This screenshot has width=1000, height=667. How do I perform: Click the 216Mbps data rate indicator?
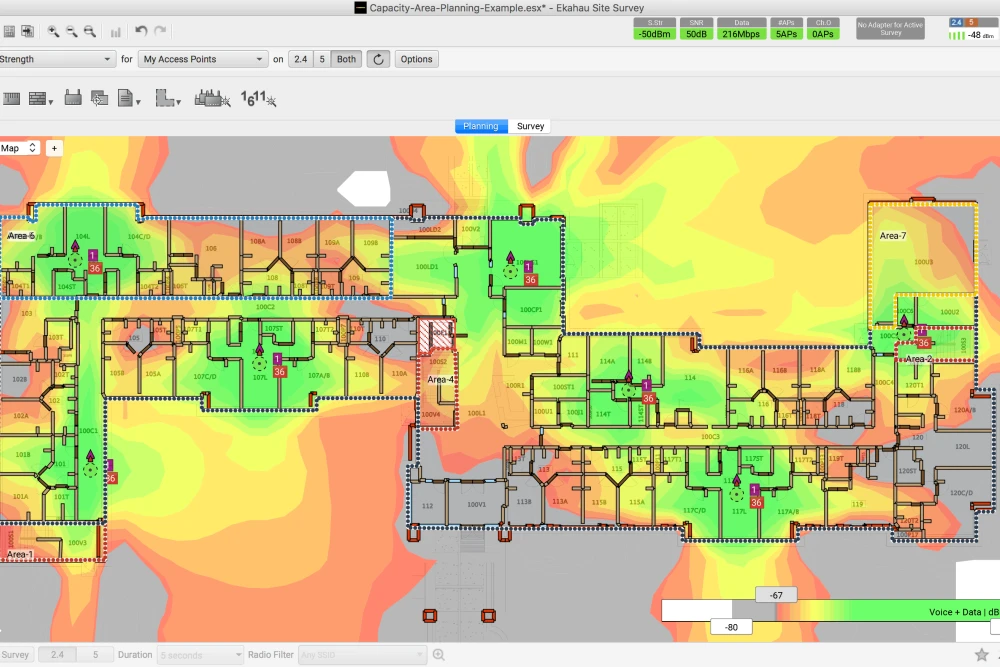[741, 34]
